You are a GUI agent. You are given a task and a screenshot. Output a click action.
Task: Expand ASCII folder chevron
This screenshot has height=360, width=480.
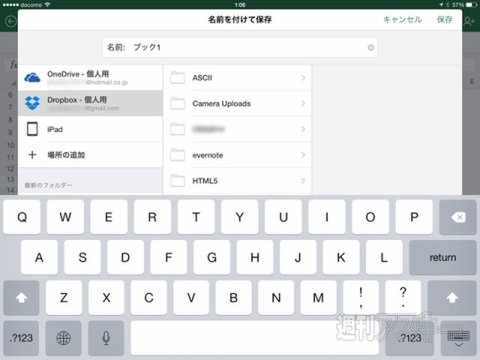(x=303, y=78)
